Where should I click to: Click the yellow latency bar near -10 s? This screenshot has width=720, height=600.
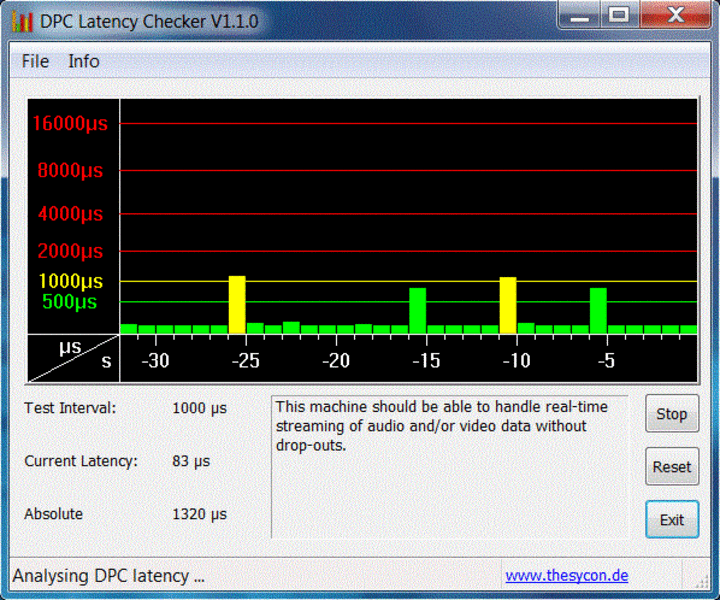pyautogui.click(x=508, y=305)
